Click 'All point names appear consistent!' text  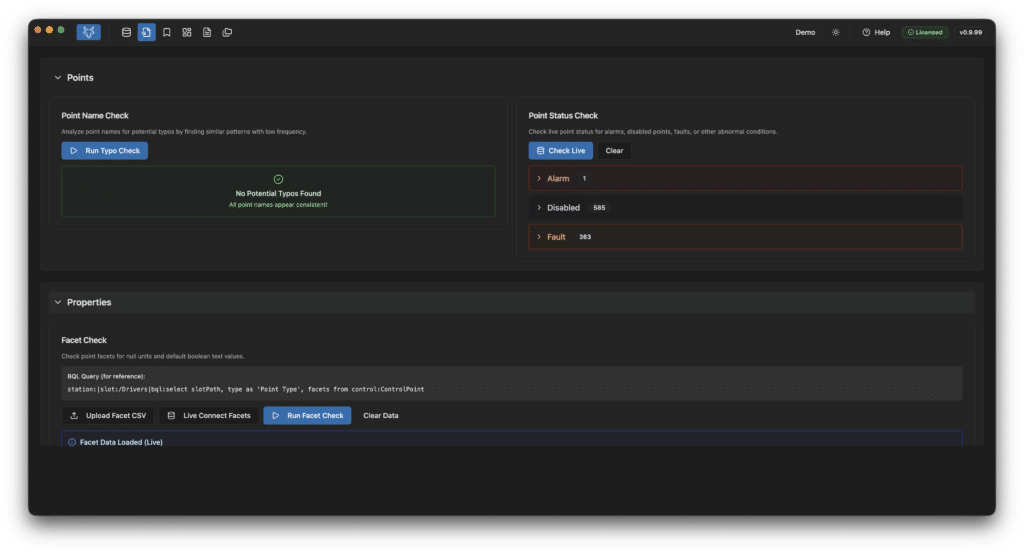278,205
